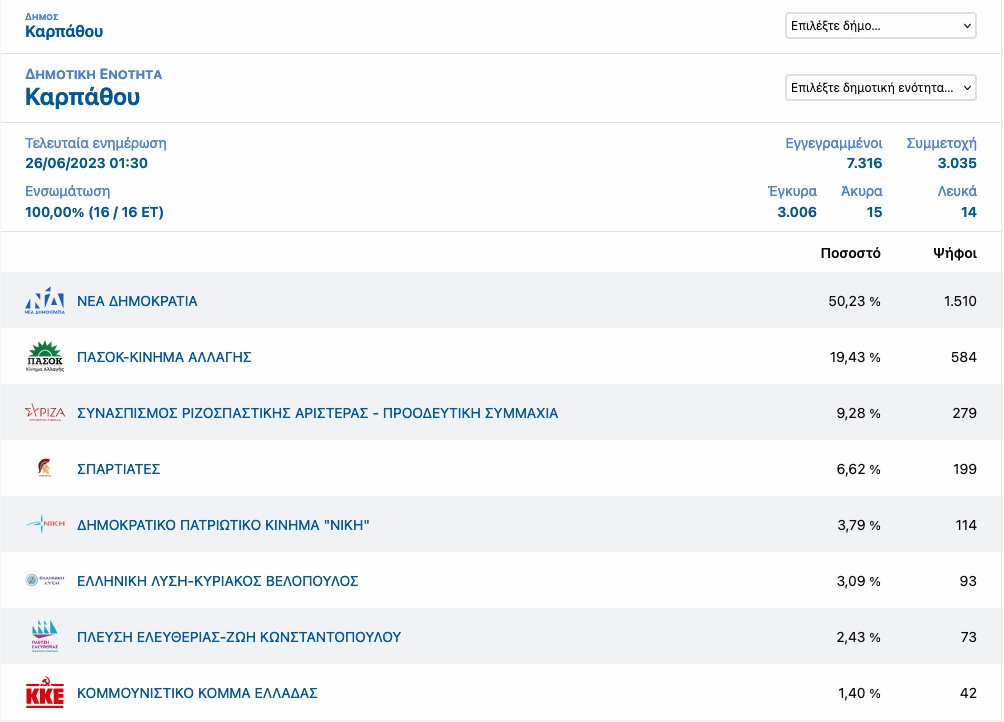Click the 1,40 % percentage

(859, 693)
